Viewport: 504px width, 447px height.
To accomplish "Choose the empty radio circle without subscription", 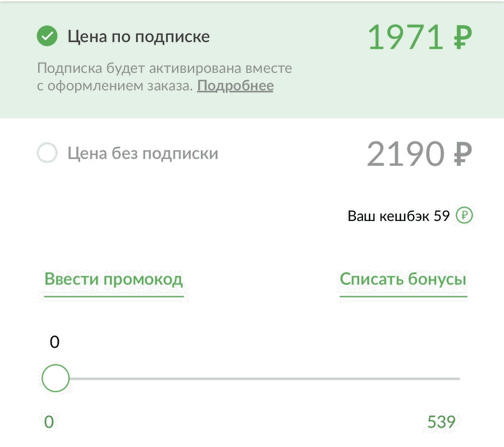I will click(47, 153).
